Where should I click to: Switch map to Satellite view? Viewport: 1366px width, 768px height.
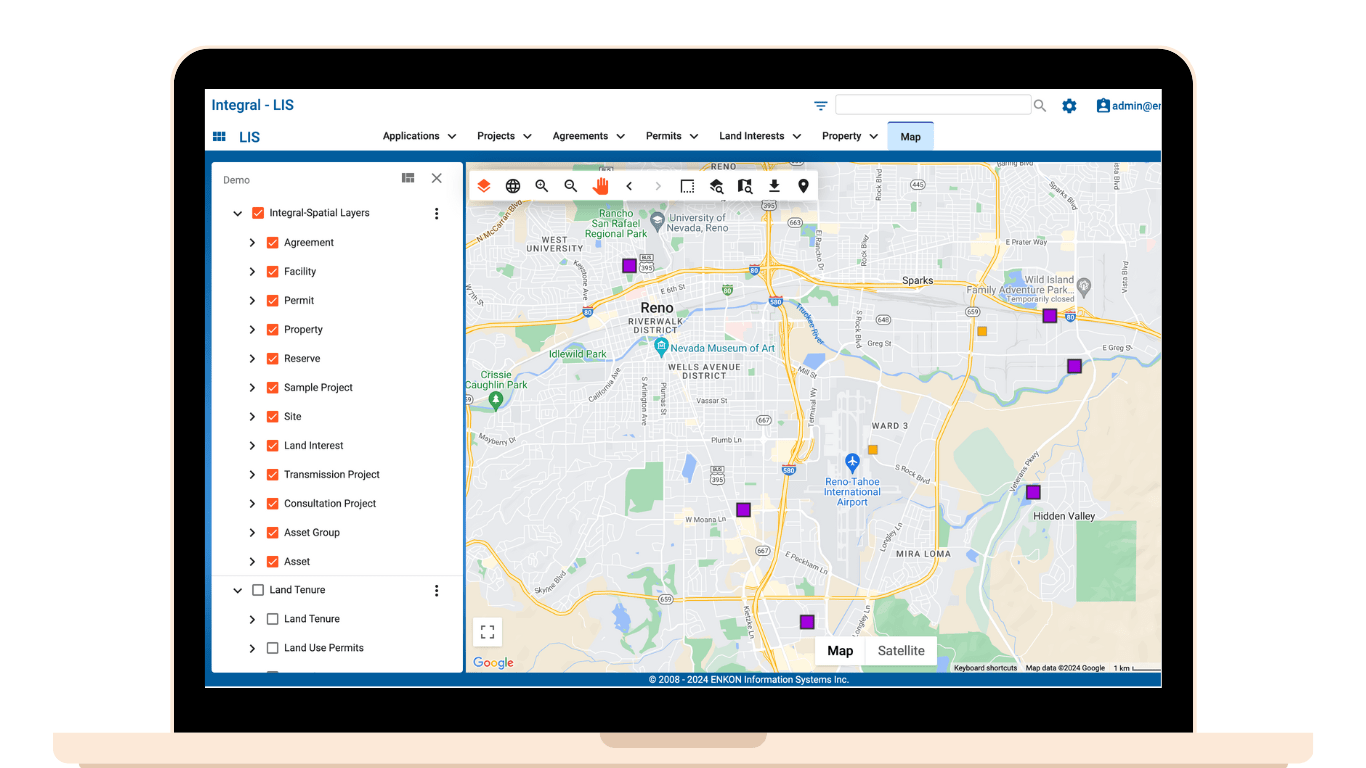[x=900, y=651]
